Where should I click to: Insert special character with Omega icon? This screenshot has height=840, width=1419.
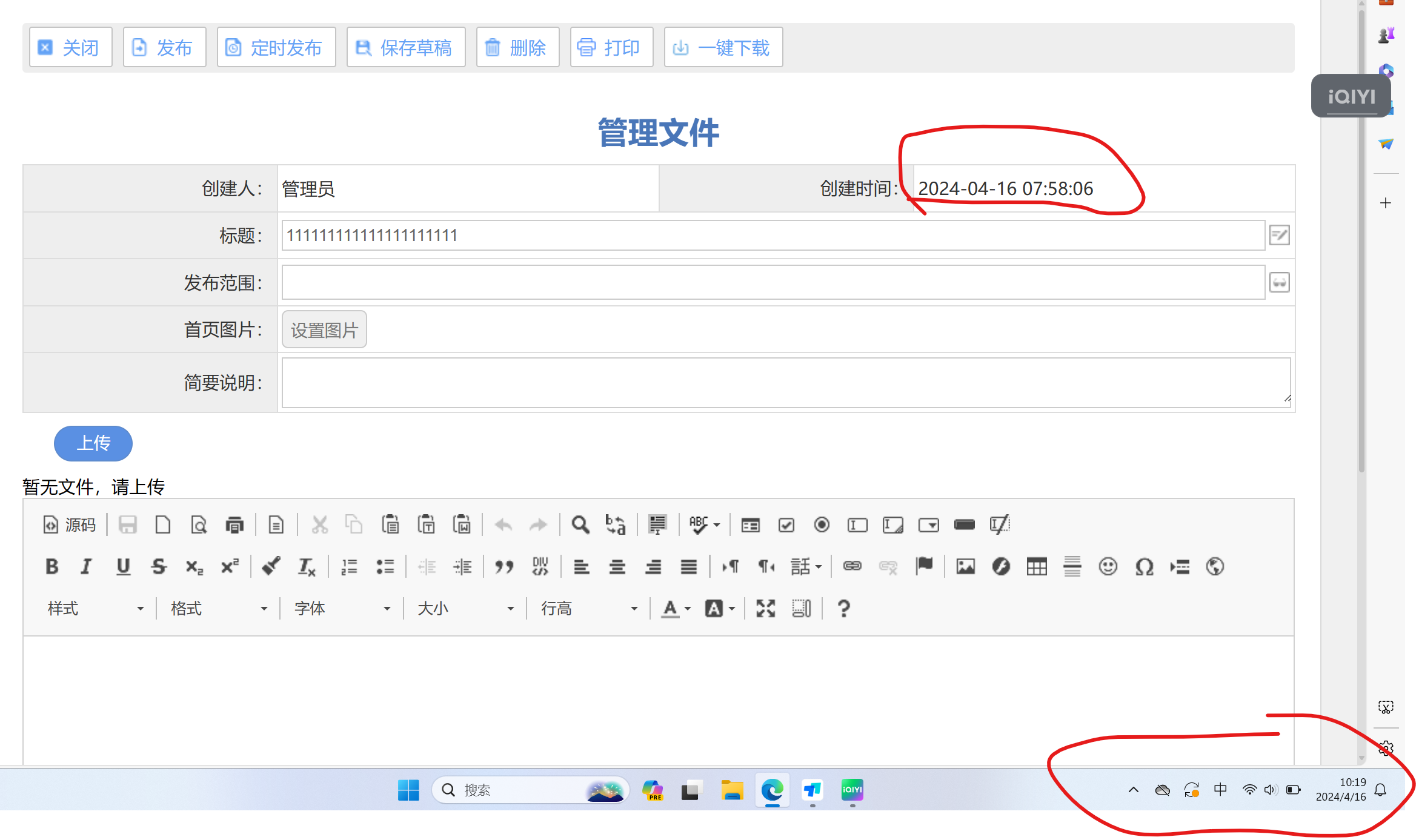[x=1144, y=567]
